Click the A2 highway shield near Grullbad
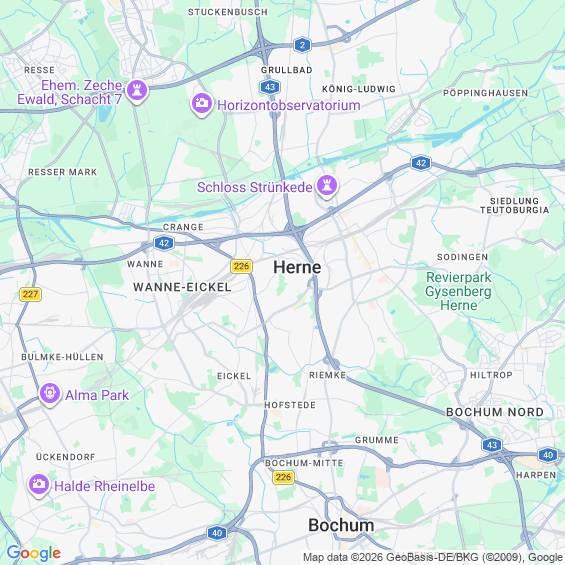Screen dimensions: 565x565 (x=302, y=45)
